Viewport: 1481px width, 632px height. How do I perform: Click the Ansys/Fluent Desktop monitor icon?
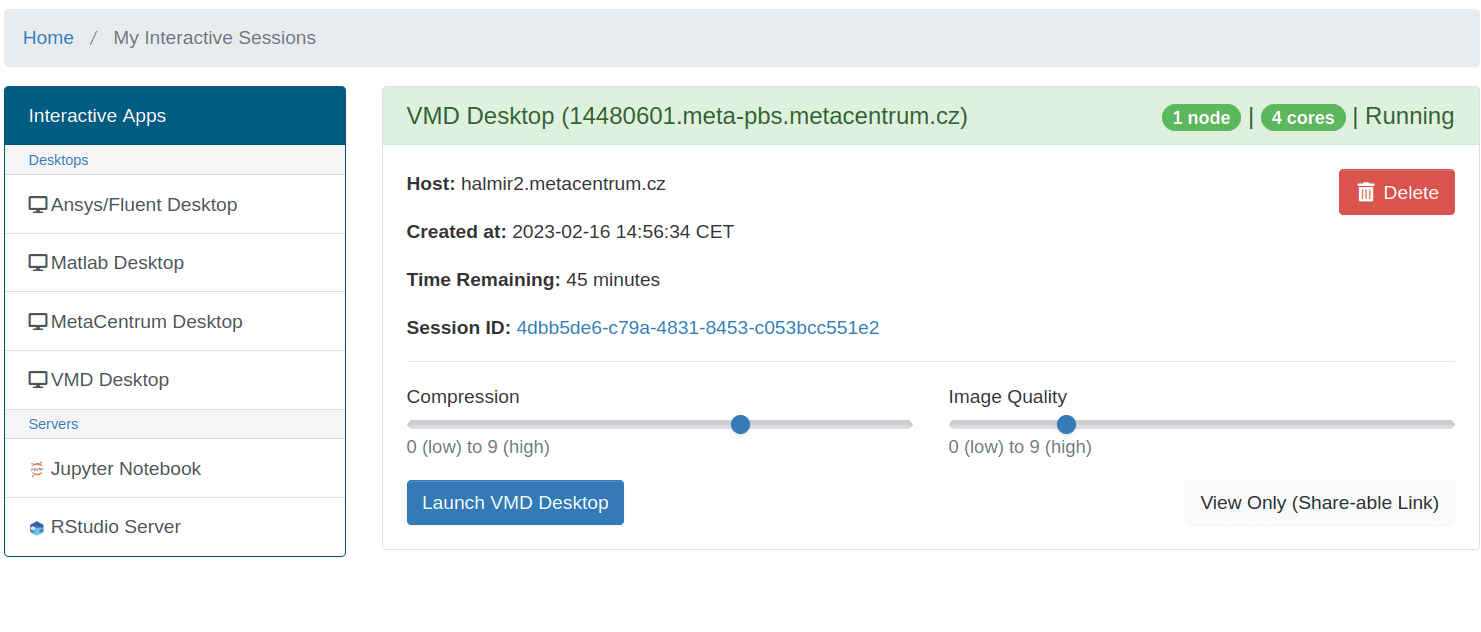38,205
